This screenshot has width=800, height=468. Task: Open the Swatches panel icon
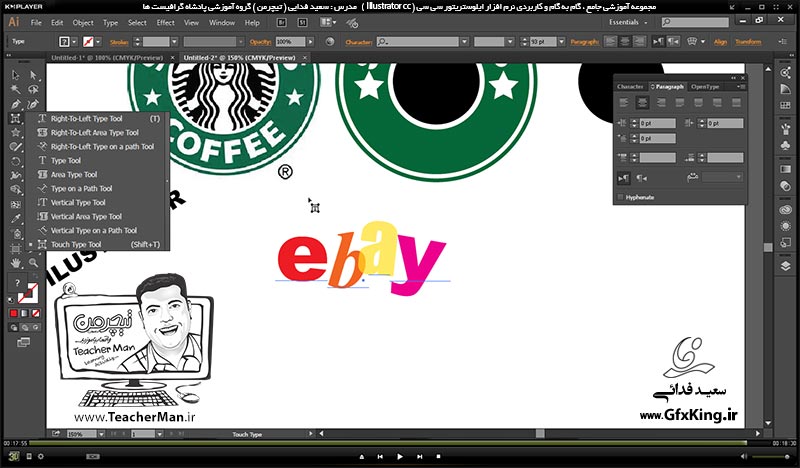786,106
